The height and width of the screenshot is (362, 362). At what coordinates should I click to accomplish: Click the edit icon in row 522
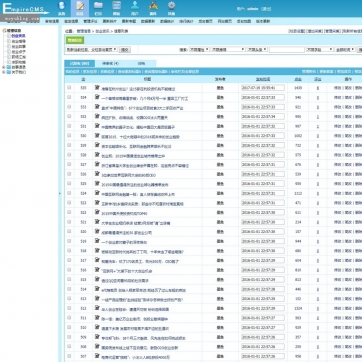(97, 212)
